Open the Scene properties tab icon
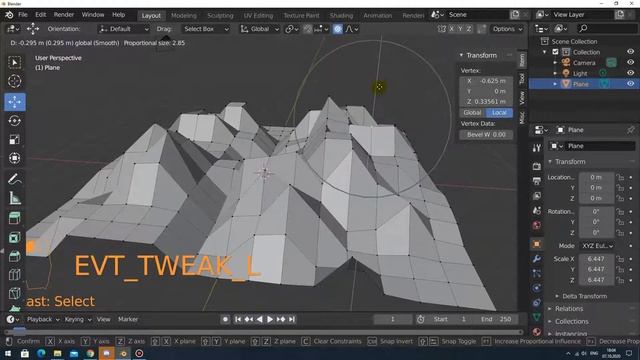 pyautogui.click(x=537, y=211)
